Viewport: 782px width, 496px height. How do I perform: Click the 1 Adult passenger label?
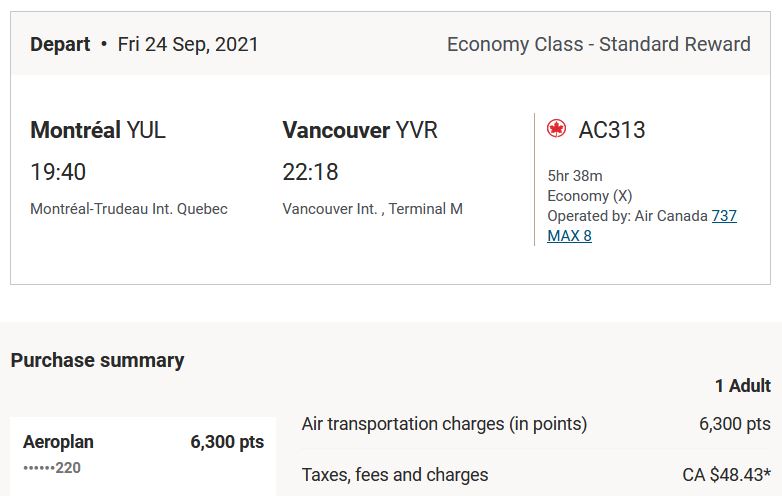(x=743, y=386)
